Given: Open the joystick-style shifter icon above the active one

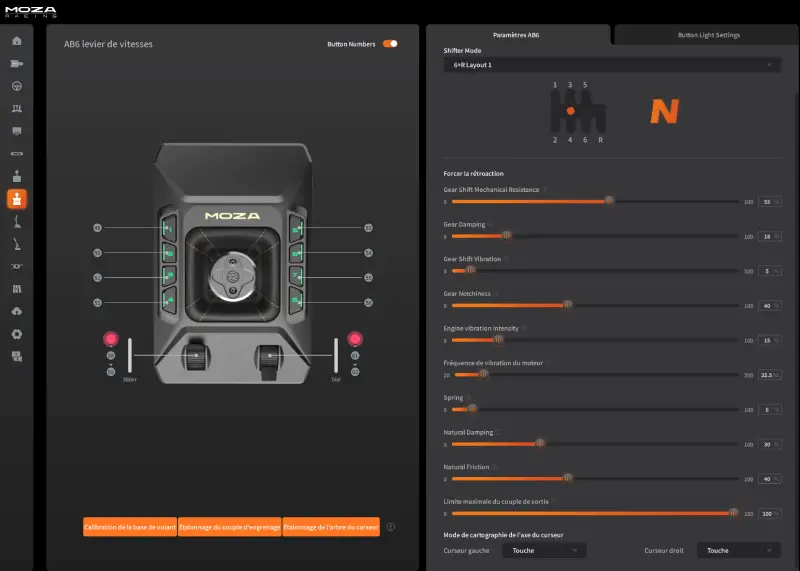Looking at the screenshot, I should click(x=17, y=176).
